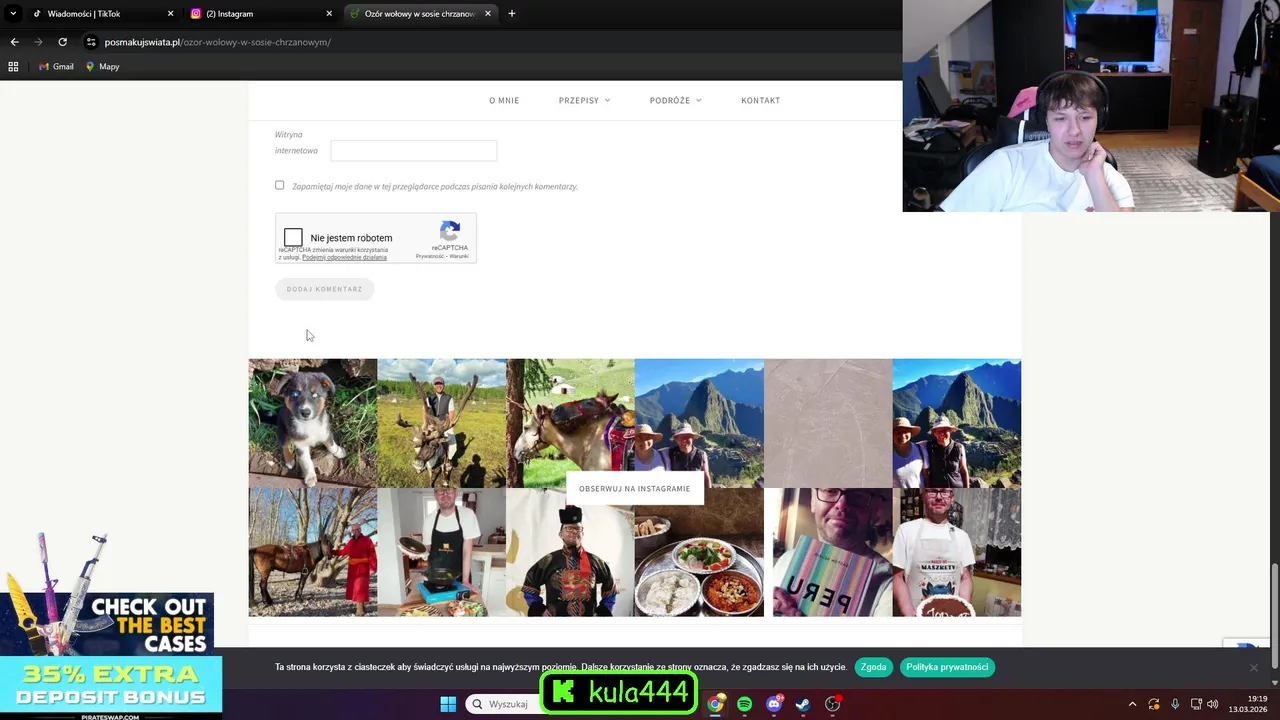Image resolution: width=1280 pixels, height=720 pixels.
Task: Open the KONTAKT page
Action: [x=760, y=100]
